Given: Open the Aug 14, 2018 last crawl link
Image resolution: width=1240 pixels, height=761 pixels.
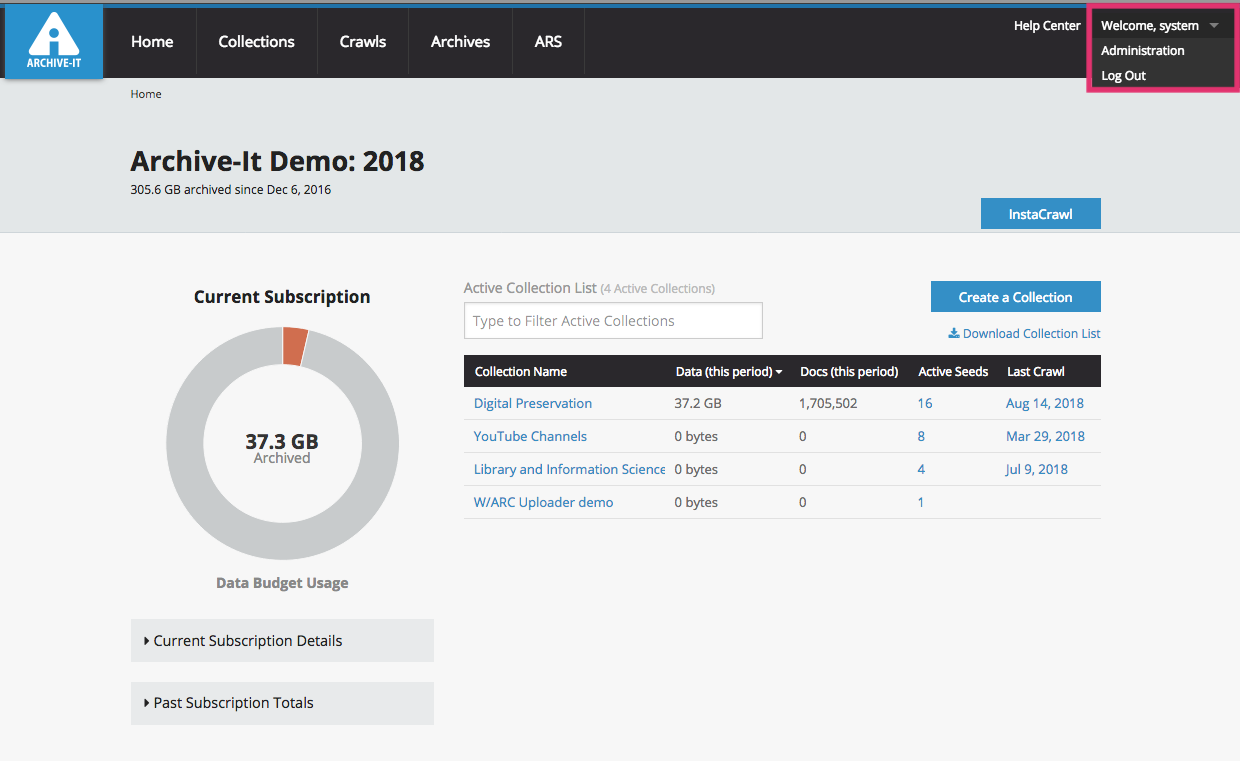Looking at the screenshot, I should pyautogui.click(x=1044, y=404).
